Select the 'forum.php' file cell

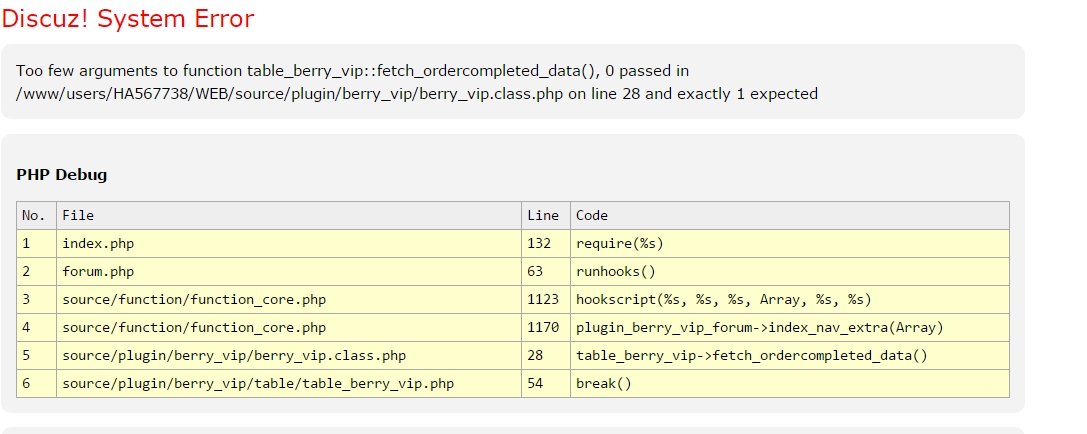[289, 272]
